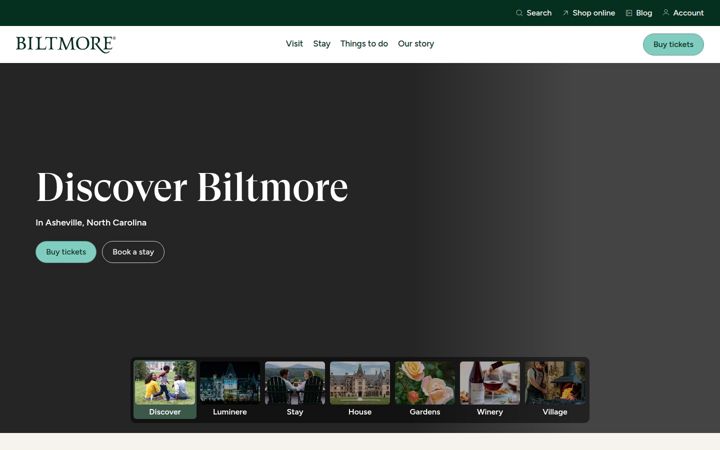Screen dimensions: 720x450
Task: Select the Gardens thumbnail
Action: click(x=425, y=389)
